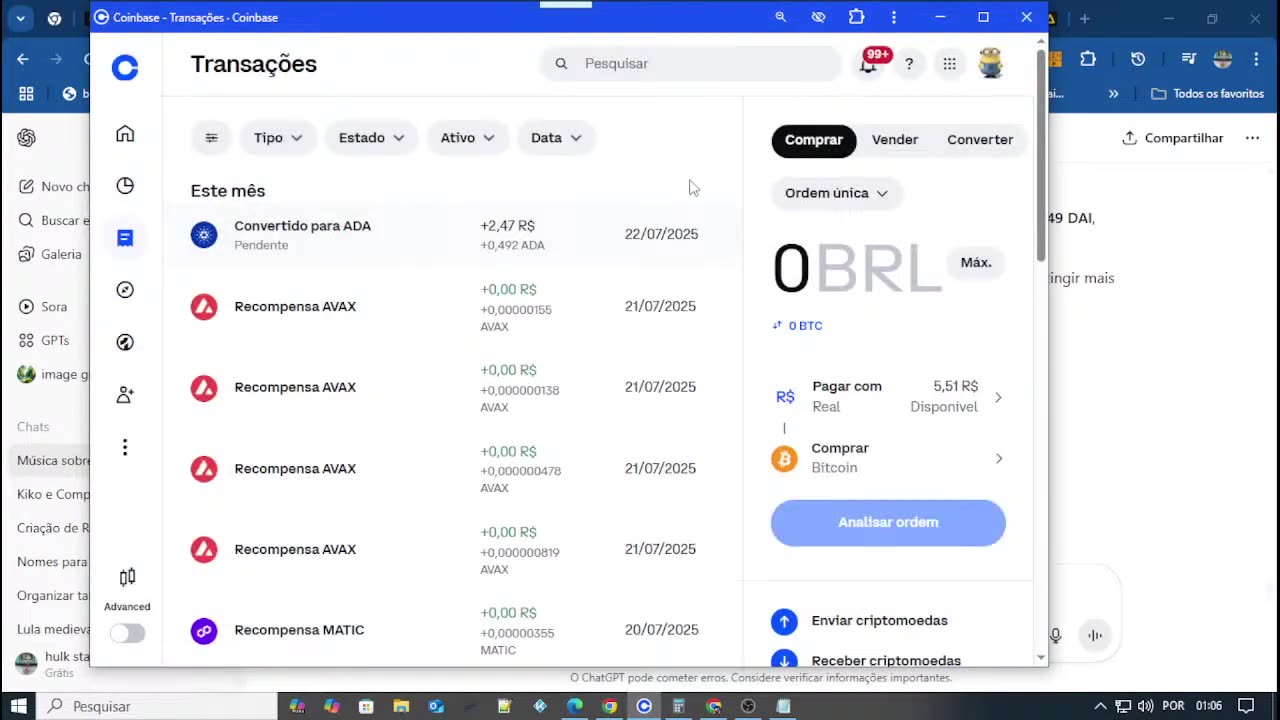Click Enviar criptomoedas arrow icon
1280x720 pixels.
(784, 621)
